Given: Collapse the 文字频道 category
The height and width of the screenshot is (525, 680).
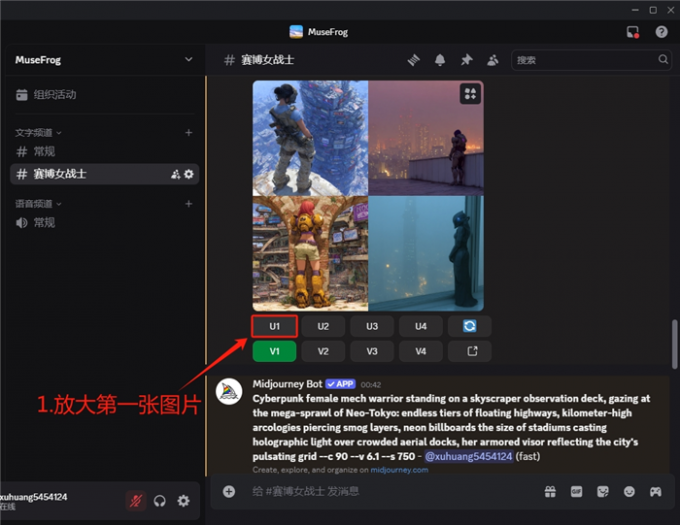Looking at the screenshot, I should (38, 133).
